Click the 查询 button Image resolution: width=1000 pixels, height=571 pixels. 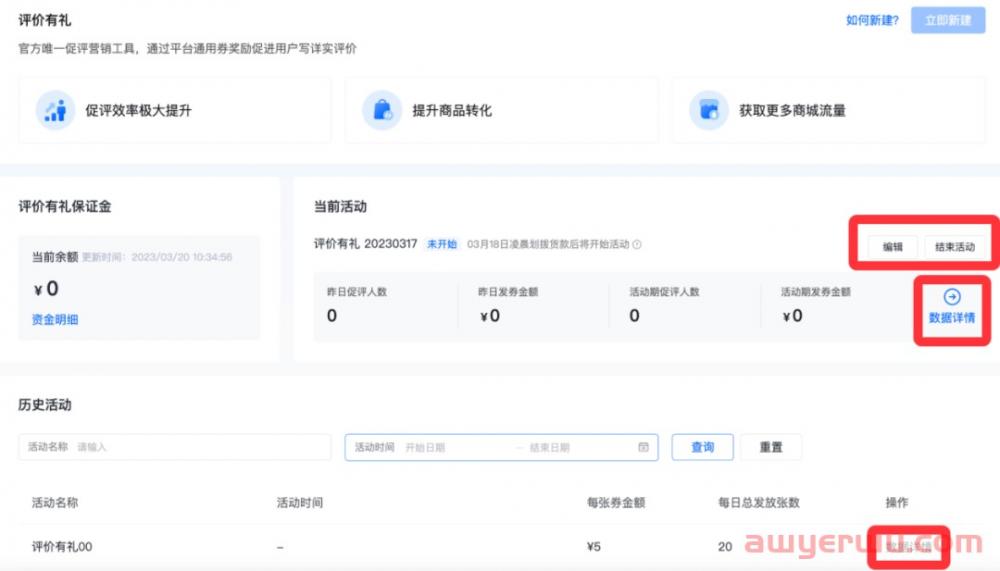pyautogui.click(x=702, y=447)
